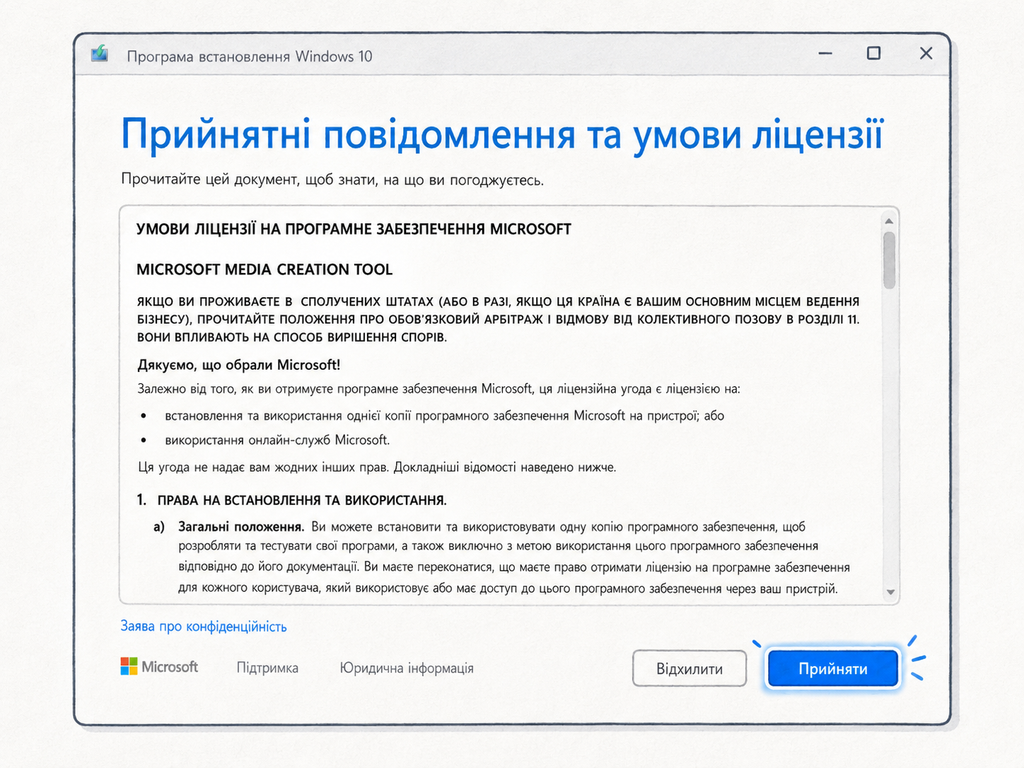Maximize the Windows 10 setup window
This screenshot has width=1024, height=768.
coord(873,54)
